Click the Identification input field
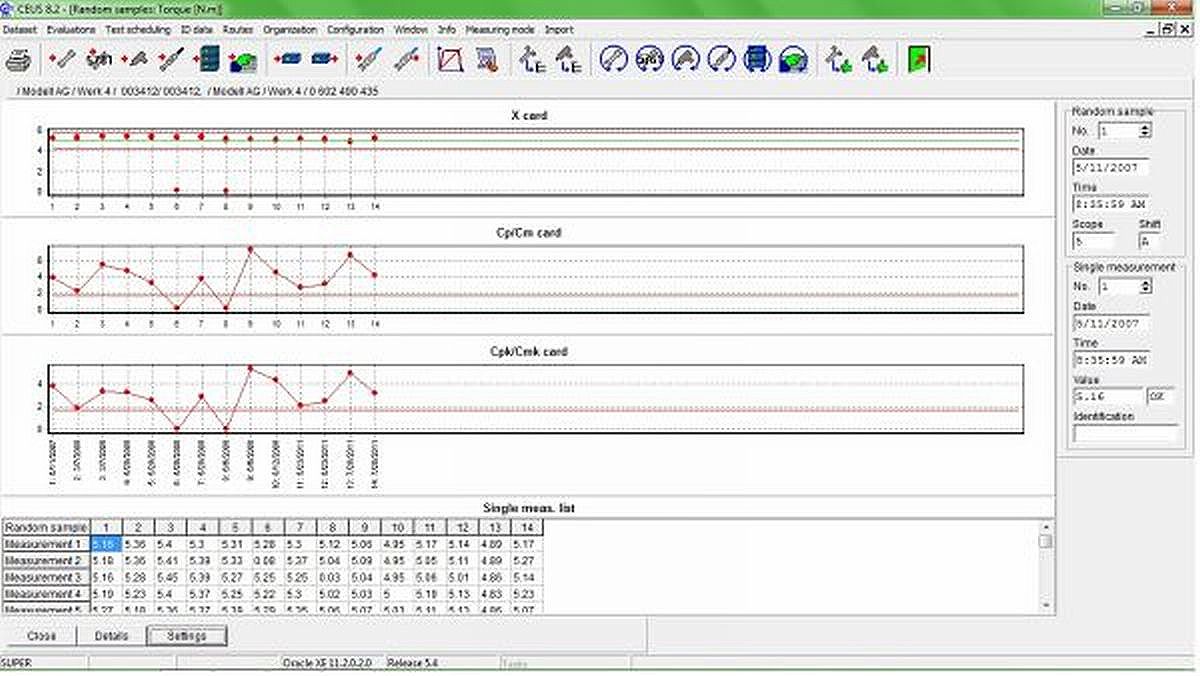The width and height of the screenshot is (1200, 676). pos(1126,434)
